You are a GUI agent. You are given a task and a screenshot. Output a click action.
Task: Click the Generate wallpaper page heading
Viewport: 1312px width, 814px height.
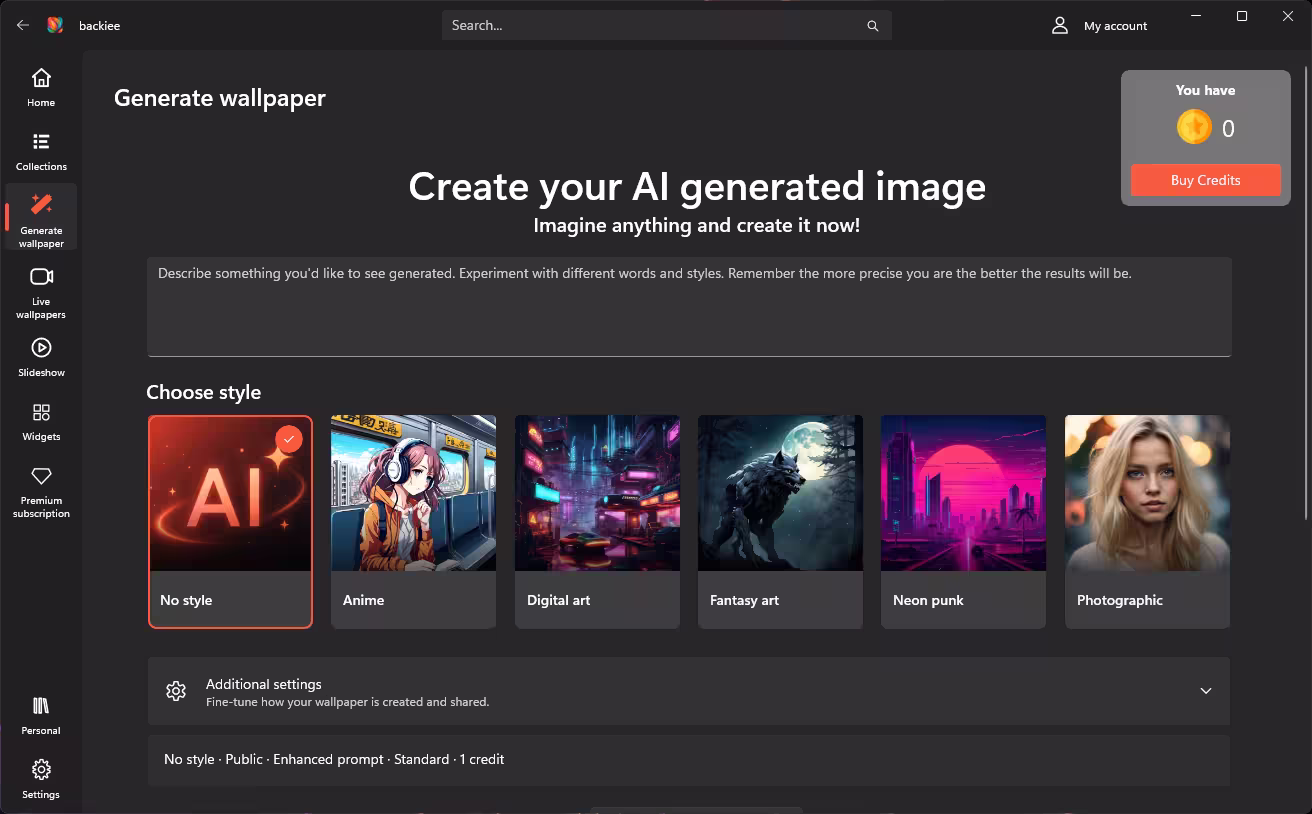coord(220,98)
